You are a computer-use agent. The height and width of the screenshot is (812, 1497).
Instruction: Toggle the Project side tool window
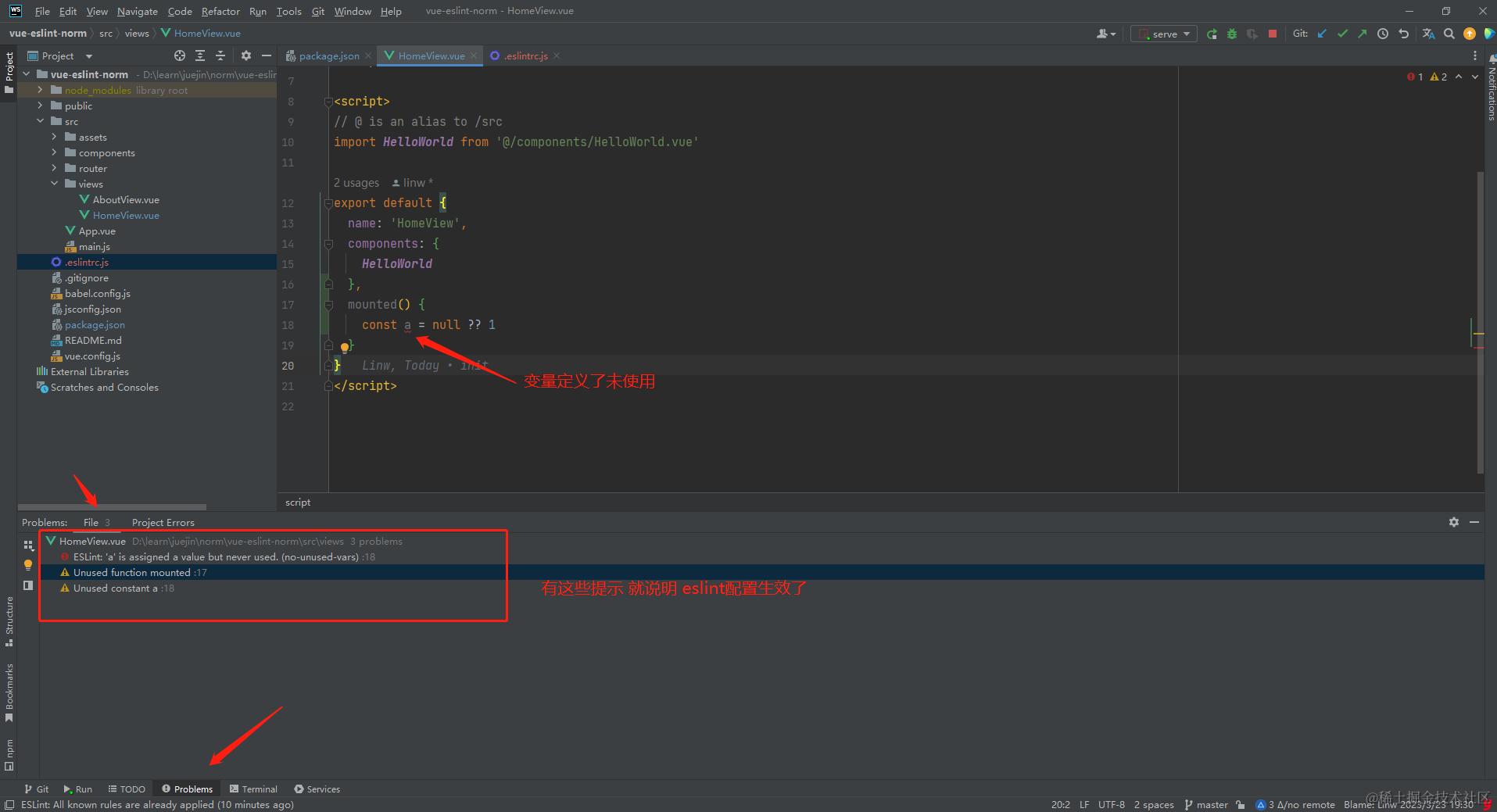[x=9, y=73]
